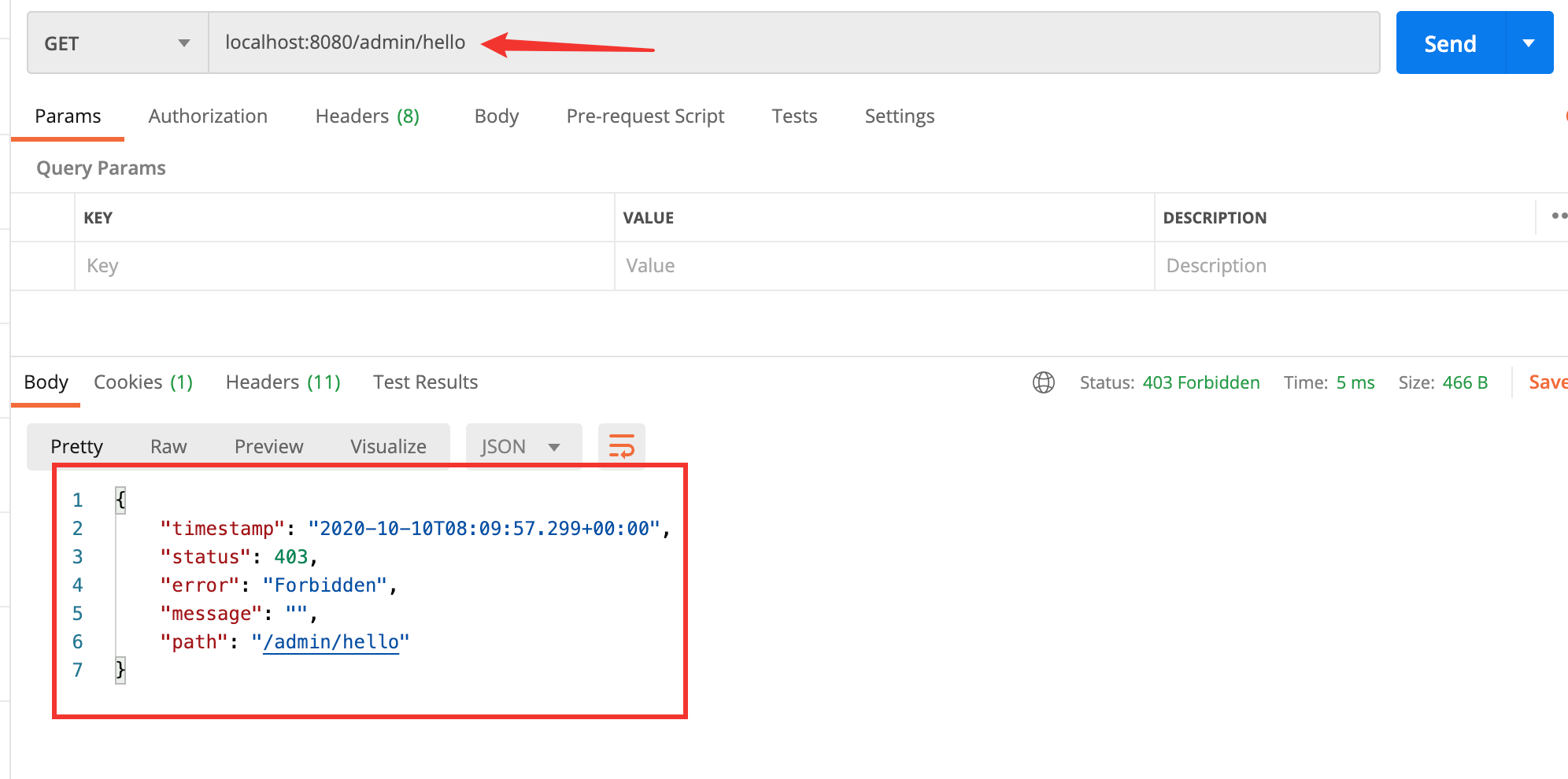Image resolution: width=1568 pixels, height=779 pixels.
Task: Click the network globe icon
Action: click(x=1044, y=382)
